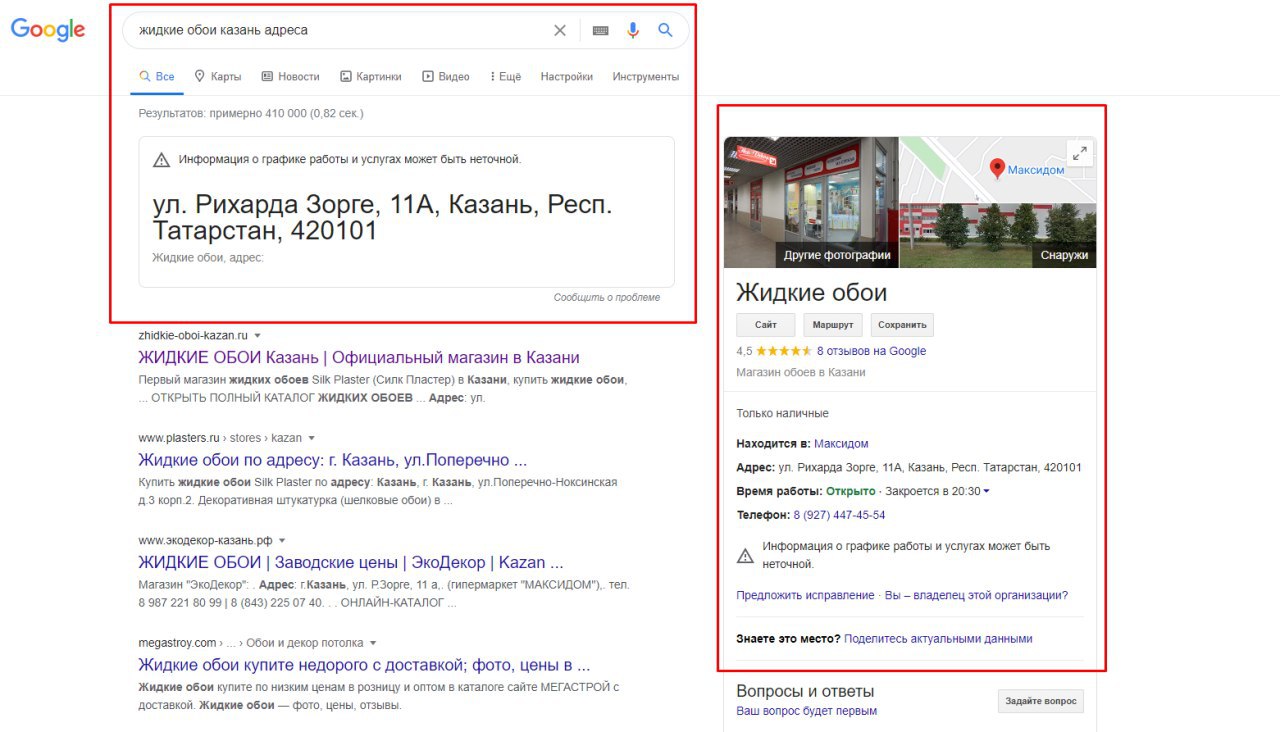
Task: Click Вы – владелец этой организации link
Action: pos(976,595)
